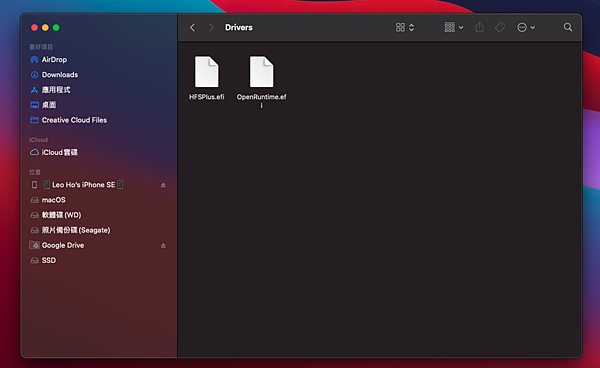Click the Drivers window title
The height and width of the screenshot is (368, 600).
[x=239, y=28]
